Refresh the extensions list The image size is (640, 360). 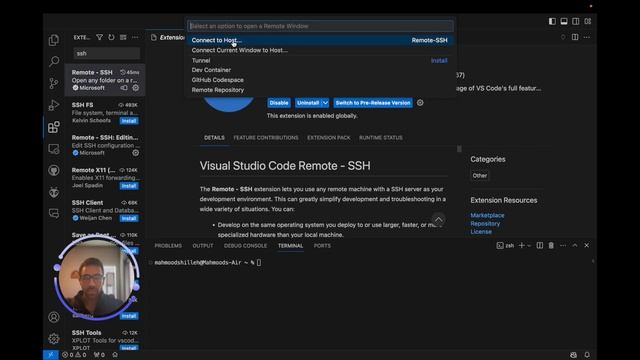111,37
